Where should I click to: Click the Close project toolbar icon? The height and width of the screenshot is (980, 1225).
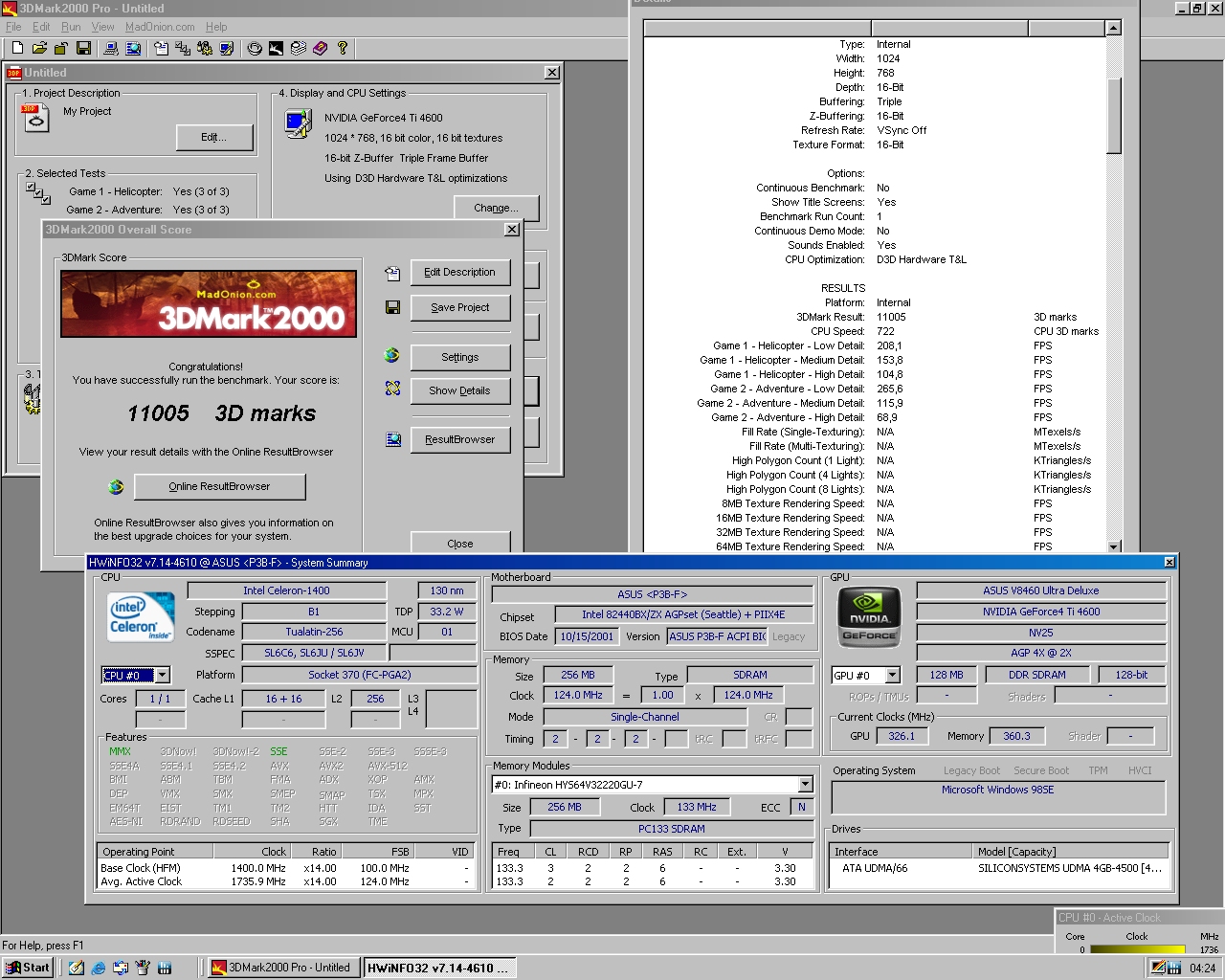[61, 48]
